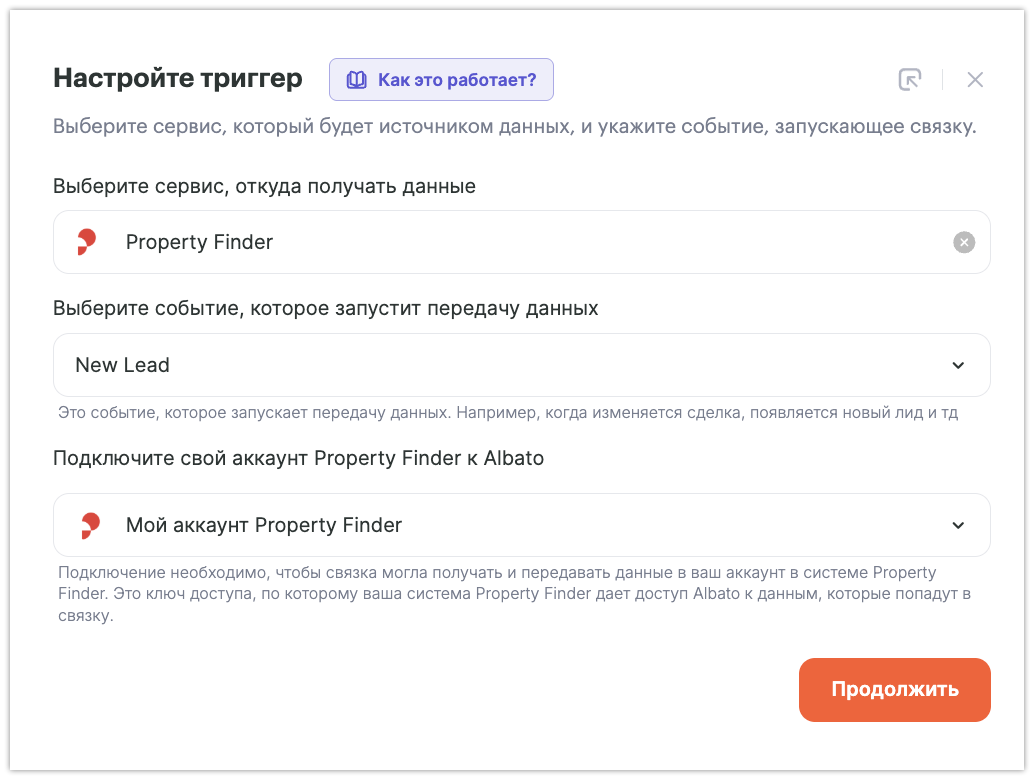The width and height of the screenshot is (1034, 780).
Task: Click the Property Finder logo in service field
Action: (x=87, y=242)
